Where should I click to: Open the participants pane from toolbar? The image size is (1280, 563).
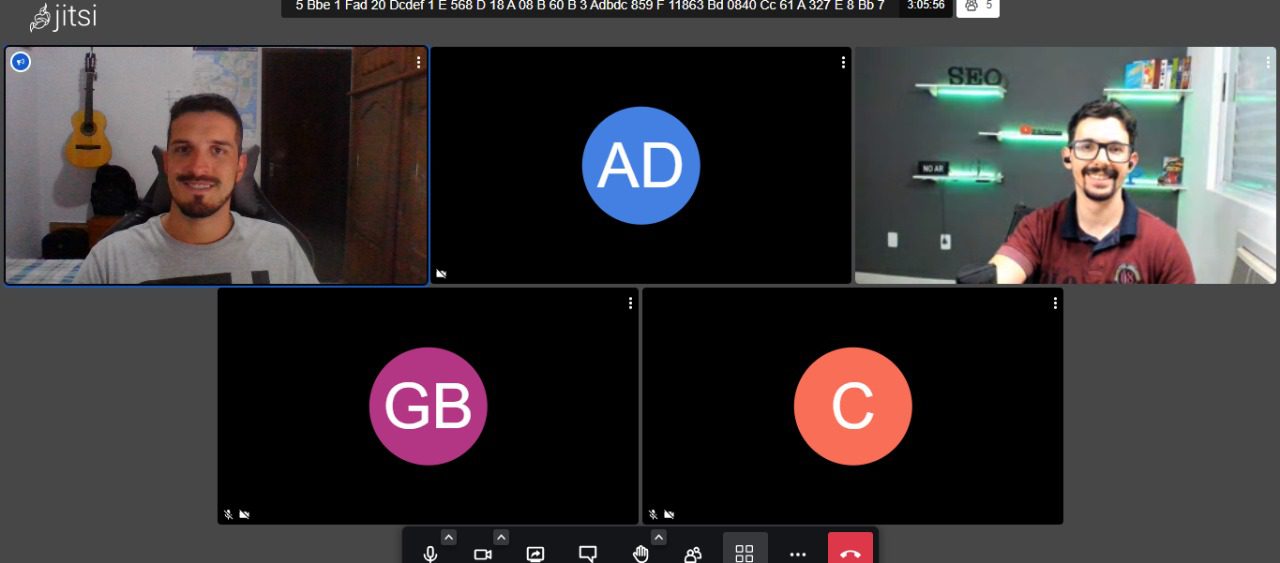(x=692, y=553)
